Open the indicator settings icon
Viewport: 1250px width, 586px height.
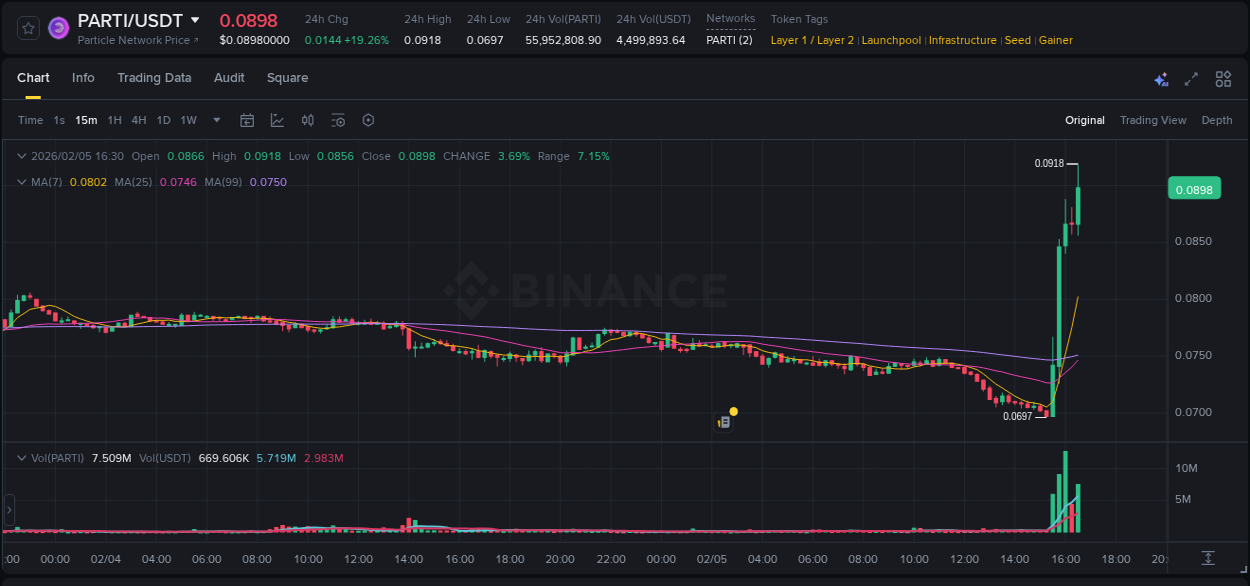(338, 120)
